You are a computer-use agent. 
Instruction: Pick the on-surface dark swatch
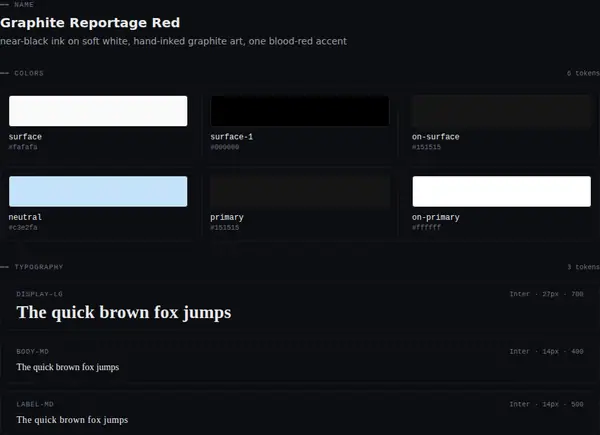coord(501,111)
